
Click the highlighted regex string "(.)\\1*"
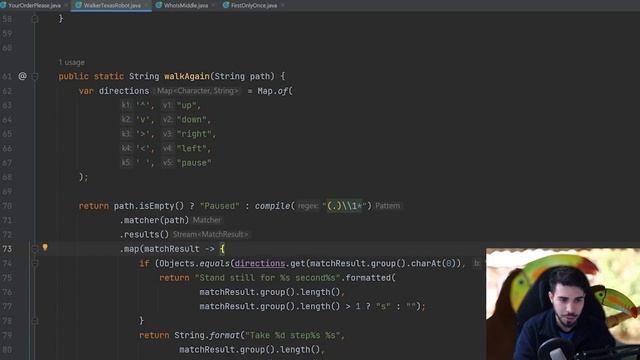344,206
